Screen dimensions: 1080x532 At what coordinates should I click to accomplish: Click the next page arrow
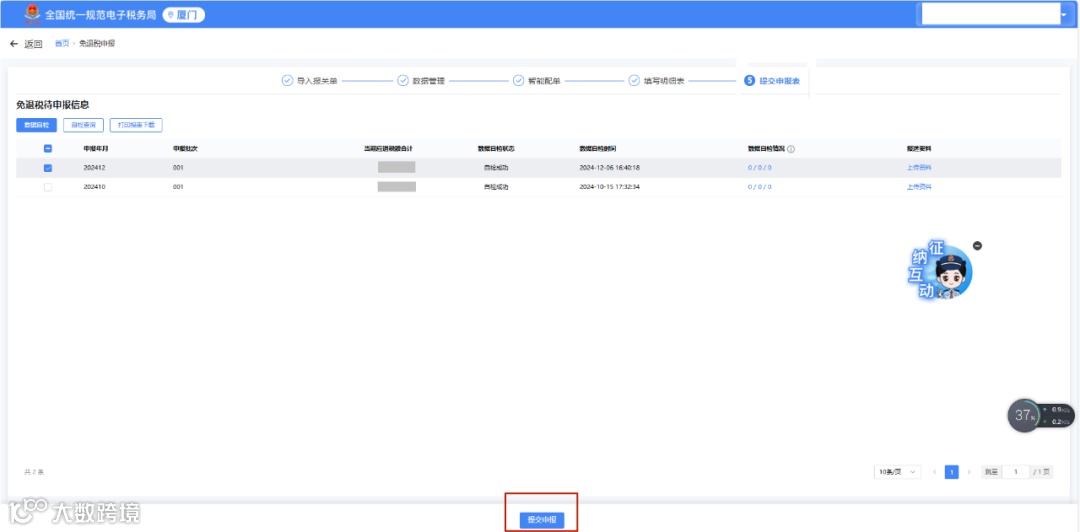coord(969,472)
